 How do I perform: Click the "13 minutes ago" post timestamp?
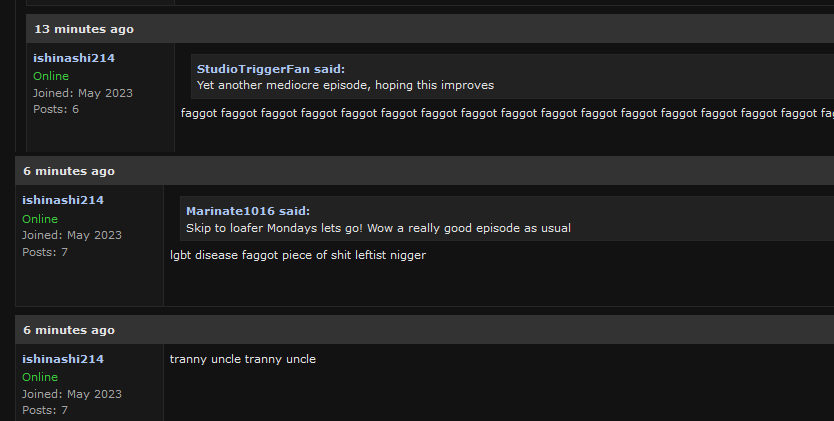click(84, 29)
